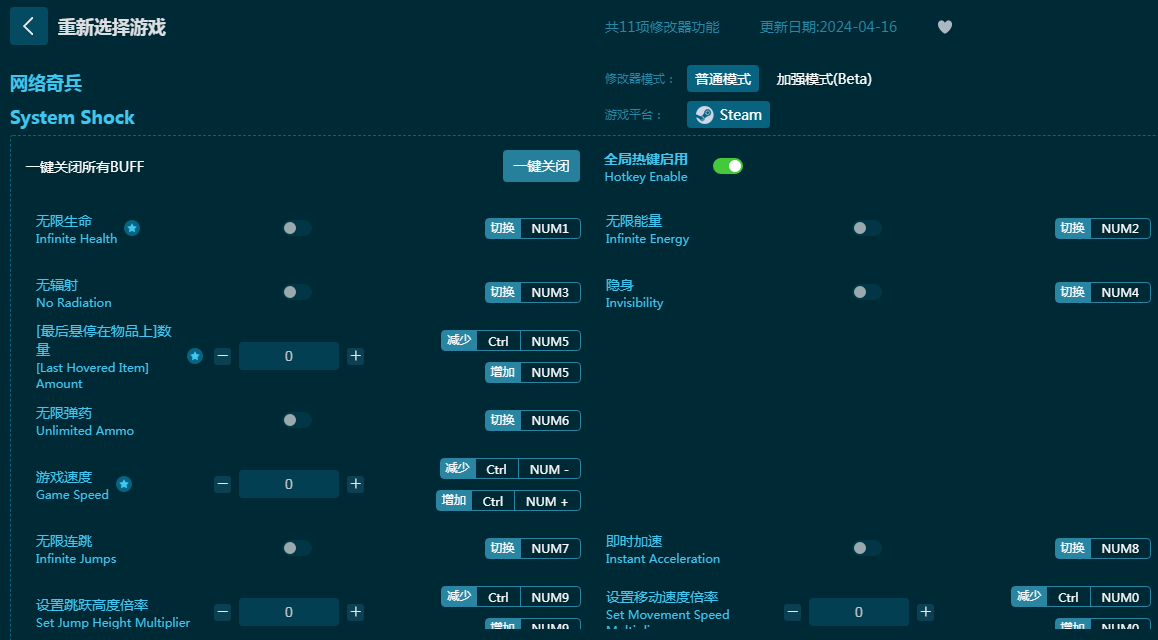The image size is (1158, 640).
Task: Decrease Jump Height Multiplier with minus
Action: pos(222,612)
